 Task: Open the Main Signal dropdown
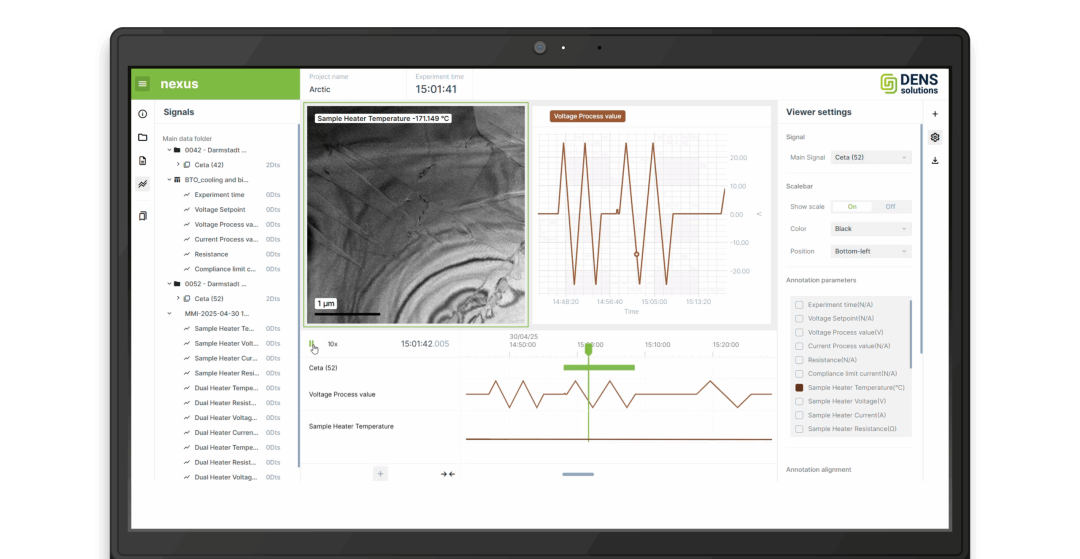coord(871,157)
